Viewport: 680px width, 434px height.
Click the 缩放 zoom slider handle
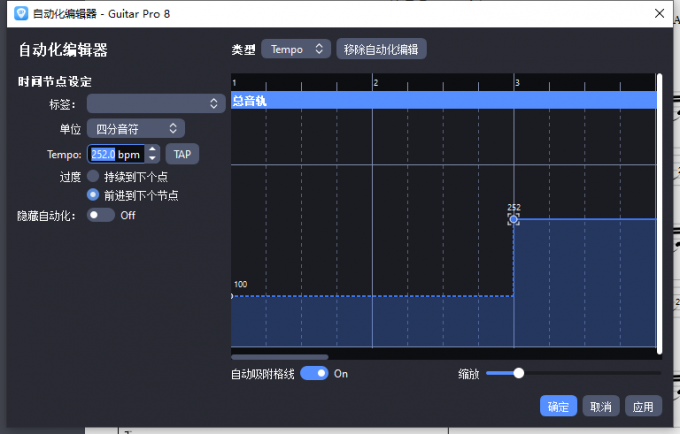click(x=518, y=373)
